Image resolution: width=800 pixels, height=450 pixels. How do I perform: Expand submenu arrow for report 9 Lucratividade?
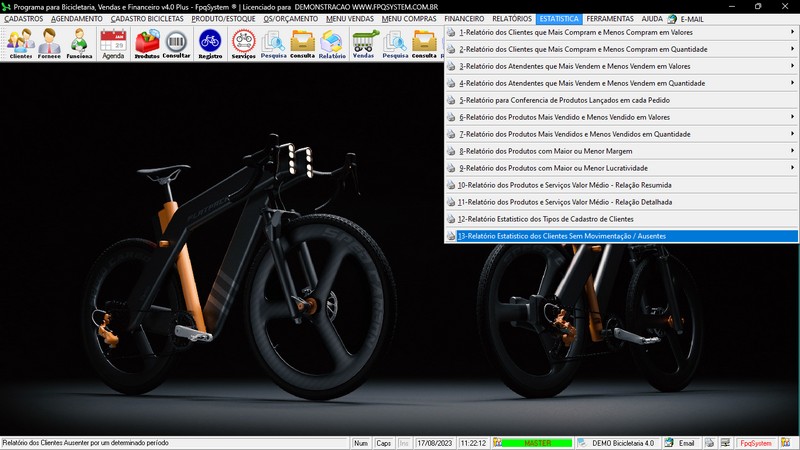point(792,168)
